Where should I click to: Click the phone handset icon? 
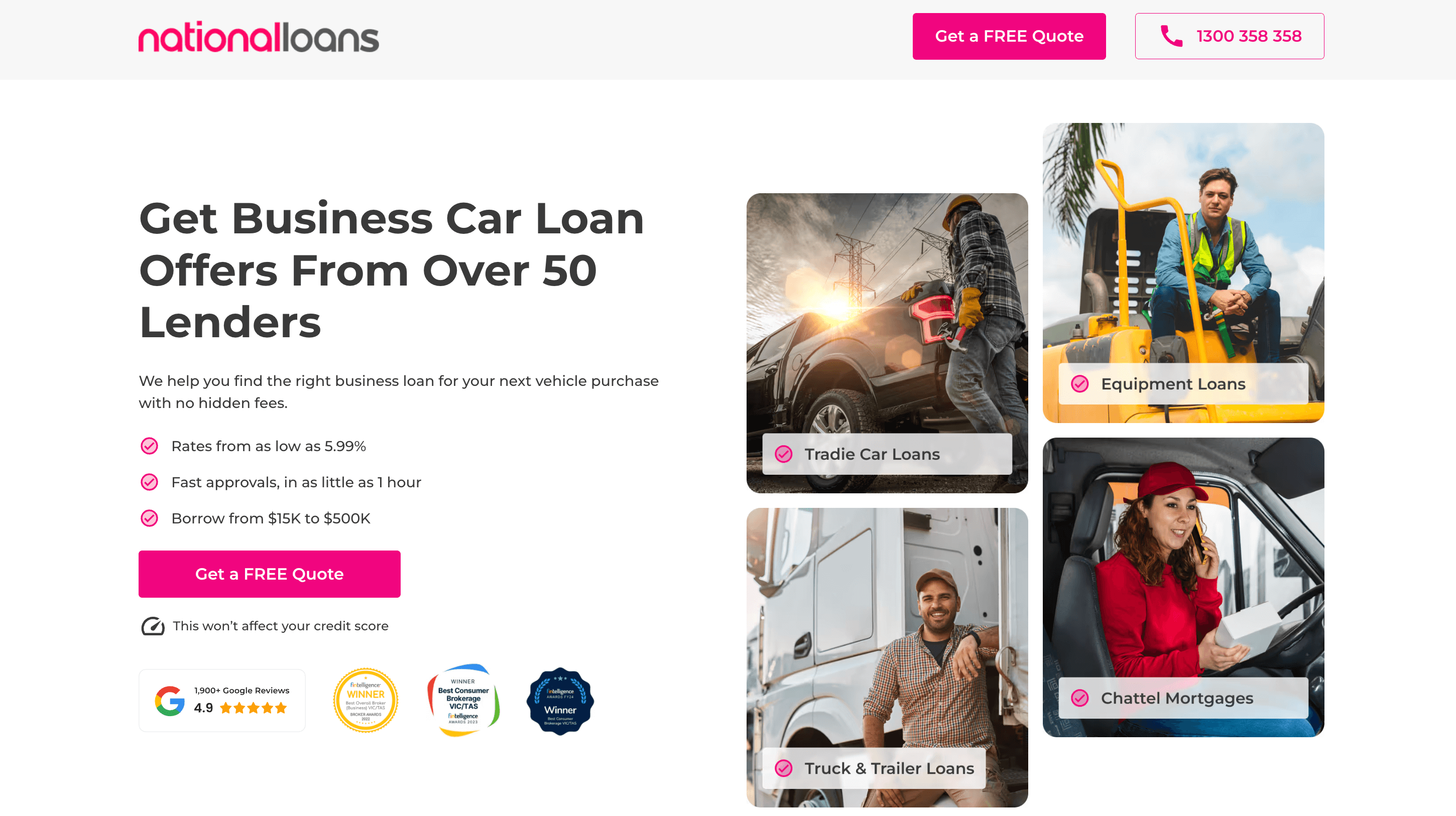[x=1171, y=36]
